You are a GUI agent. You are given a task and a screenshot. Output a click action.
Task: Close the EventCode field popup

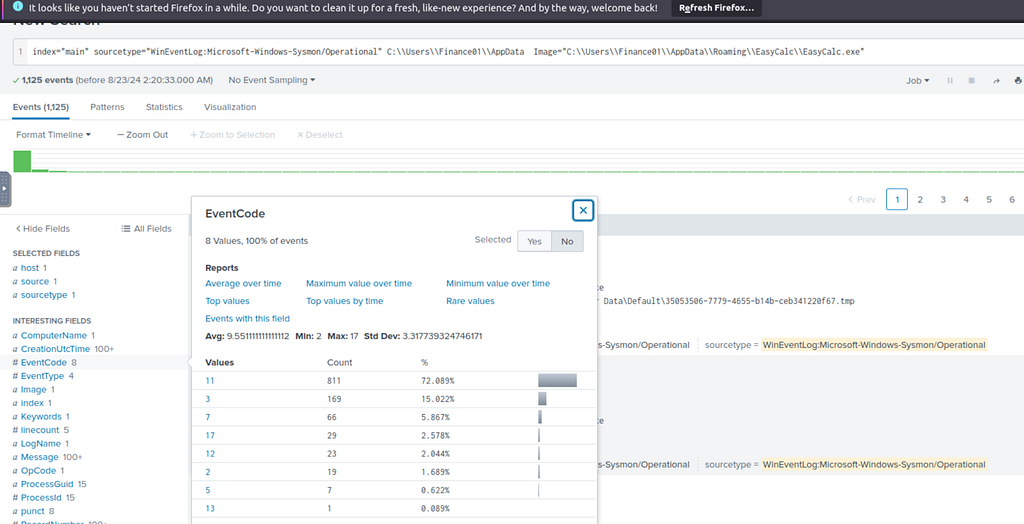coord(583,210)
